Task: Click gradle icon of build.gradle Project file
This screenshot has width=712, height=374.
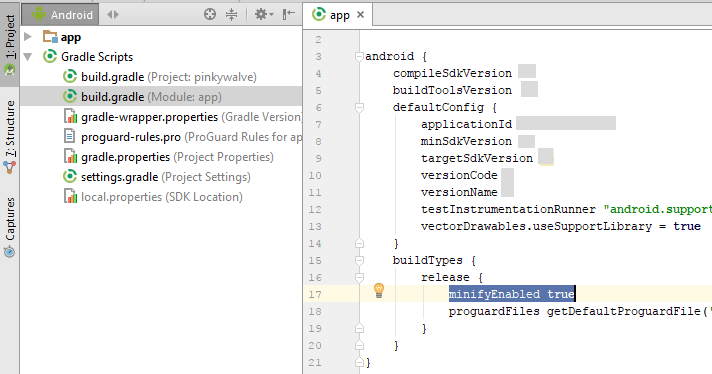Action: tap(69, 76)
